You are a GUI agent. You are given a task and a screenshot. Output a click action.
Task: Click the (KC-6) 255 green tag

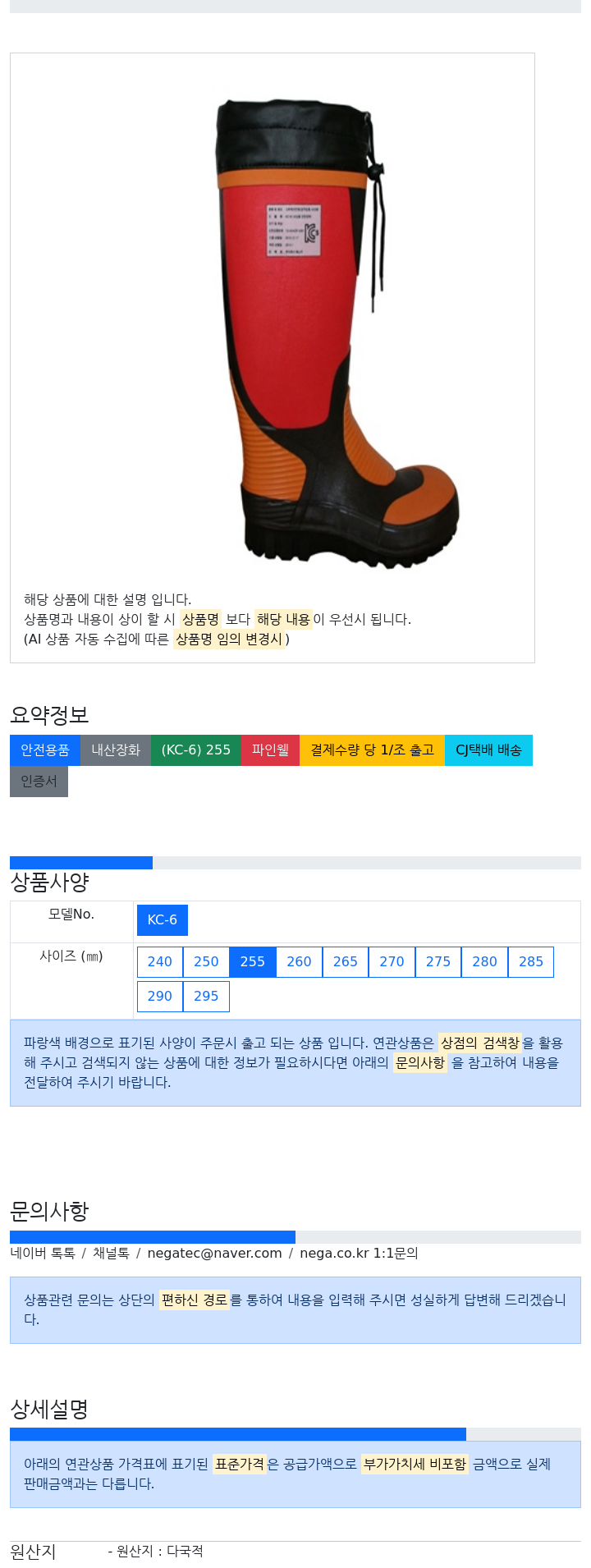click(x=196, y=750)
